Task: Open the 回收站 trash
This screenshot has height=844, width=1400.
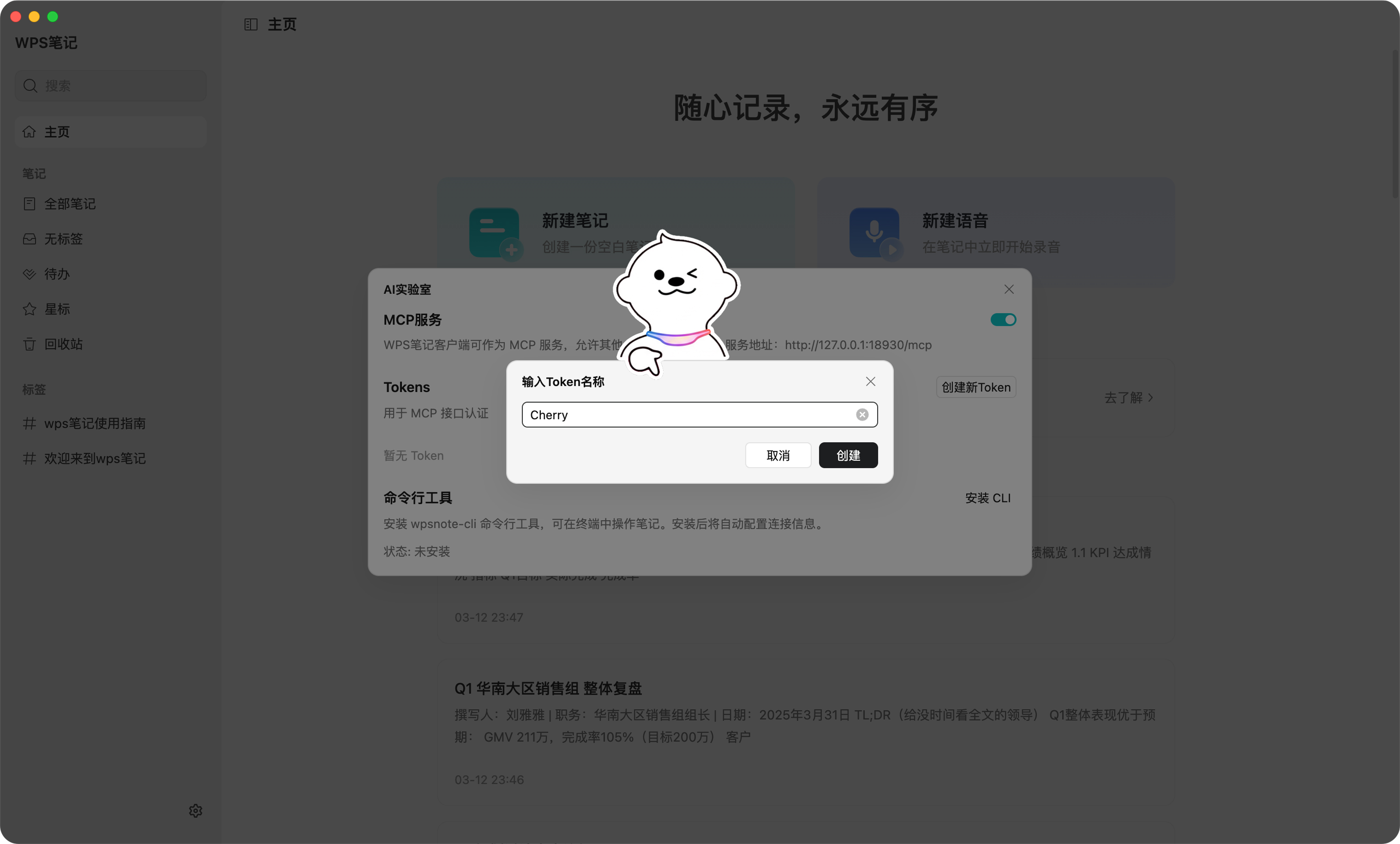Action: point(64,344)
